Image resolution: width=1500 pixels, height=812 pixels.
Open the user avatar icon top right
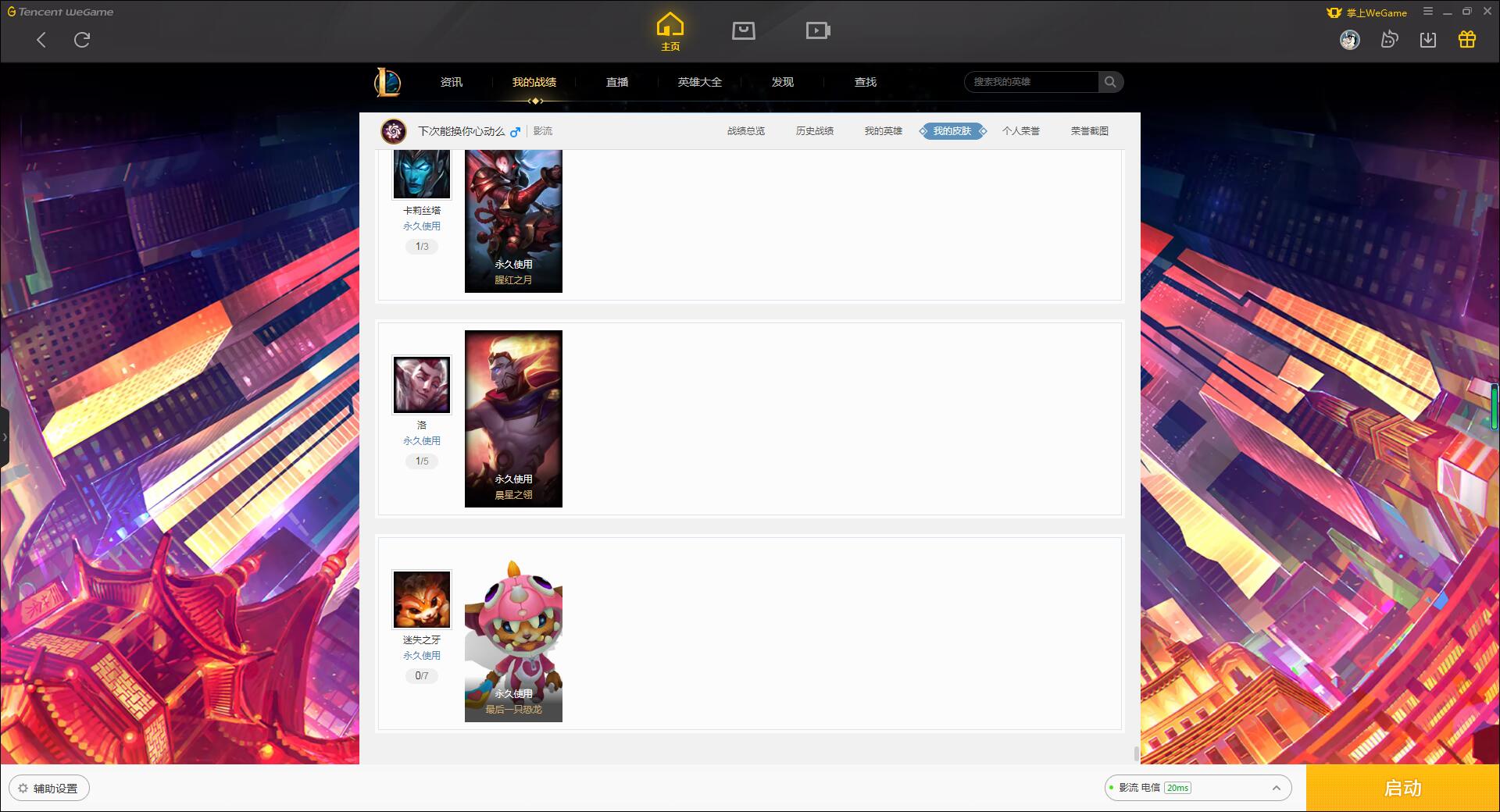point(1349,40)
